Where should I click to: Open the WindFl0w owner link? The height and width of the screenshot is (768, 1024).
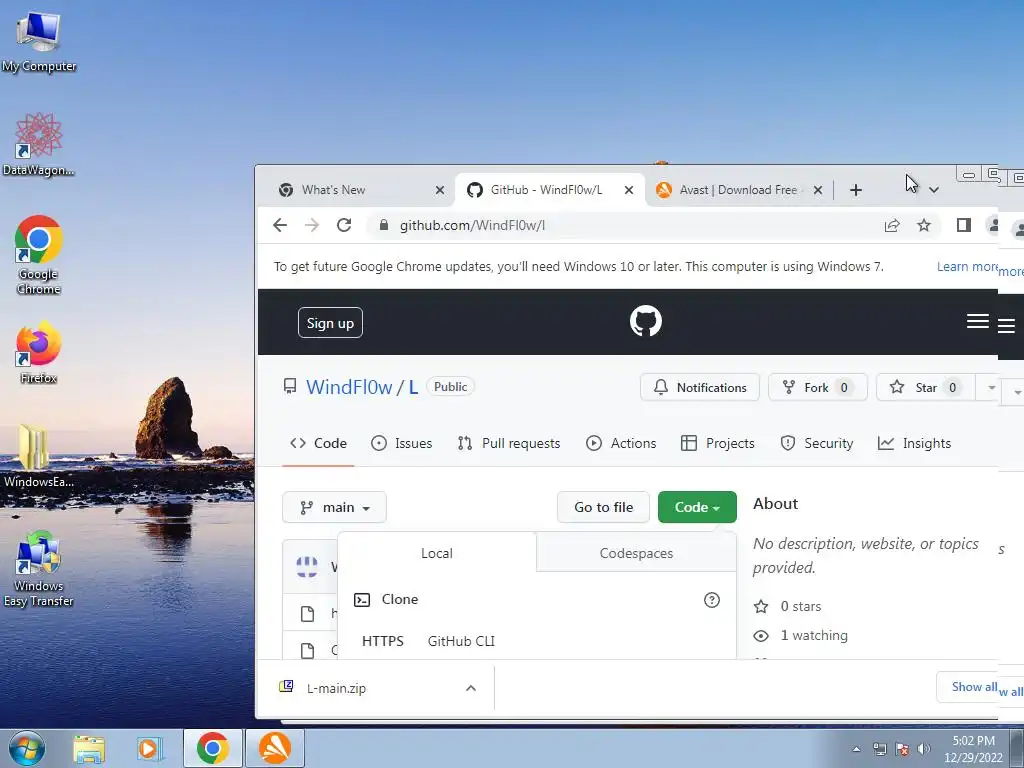pyautogui.click(x=349, y=387)
